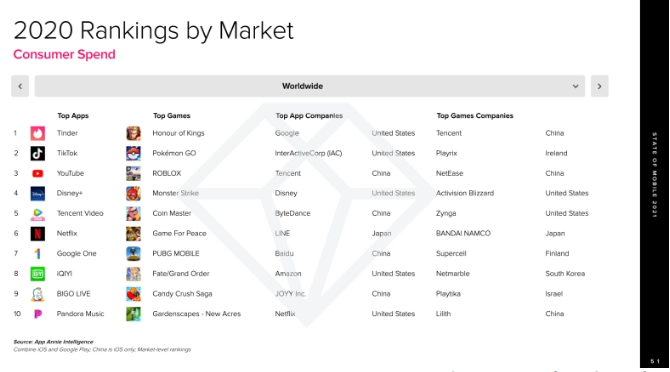Click the BIGO LIVE app icon
Screen dimensions: 670x372
tap(38, 294)
